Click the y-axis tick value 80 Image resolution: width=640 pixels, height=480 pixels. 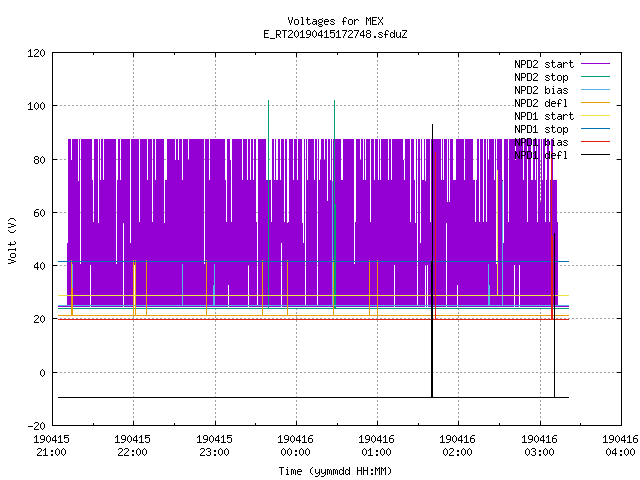(39, 160)
